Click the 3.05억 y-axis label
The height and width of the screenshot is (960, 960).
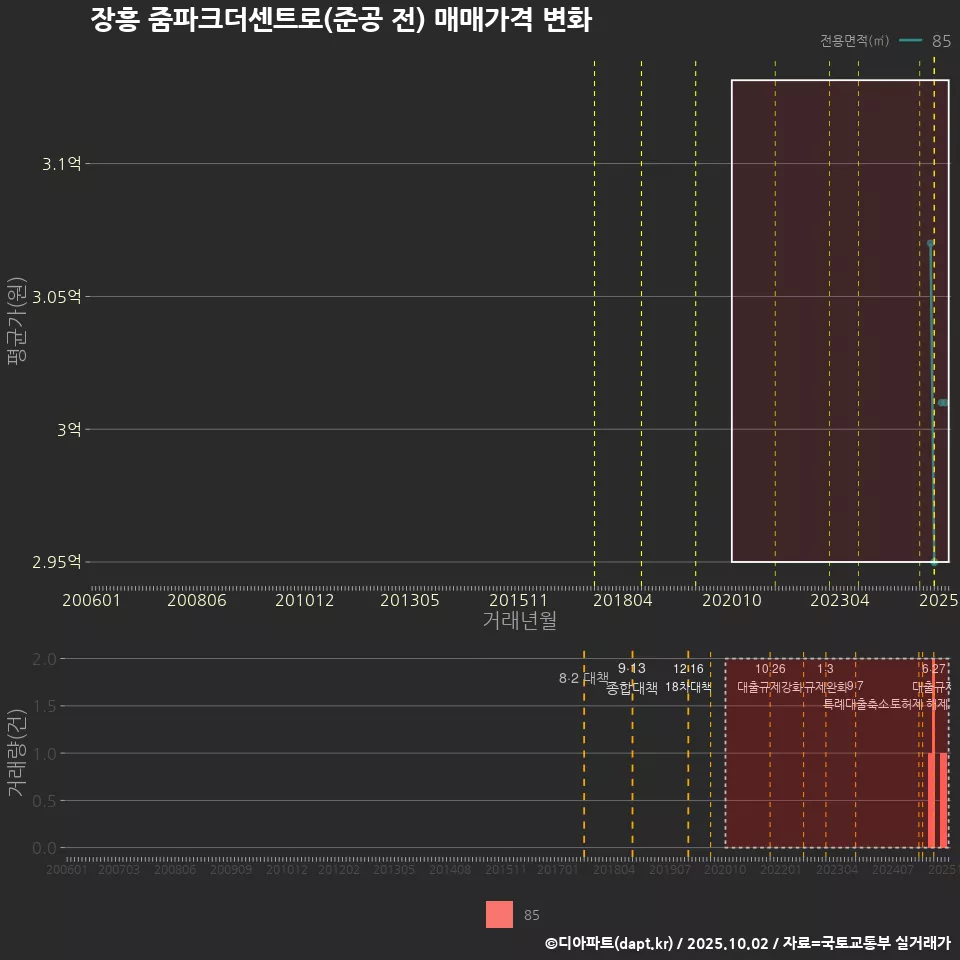click(57, 297)
